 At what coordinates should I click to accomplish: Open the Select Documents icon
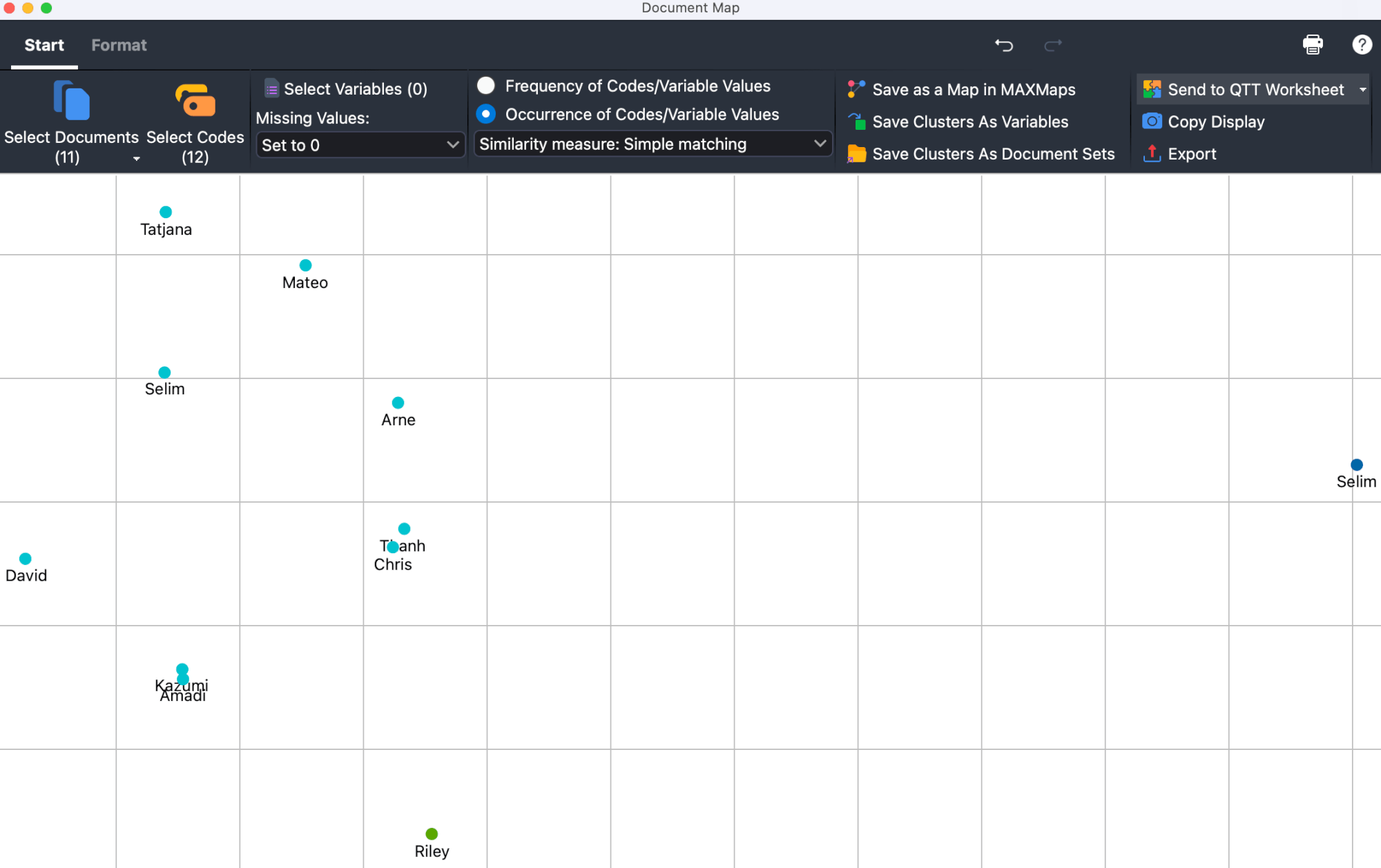pyautogui.click(x=71, y=101)
